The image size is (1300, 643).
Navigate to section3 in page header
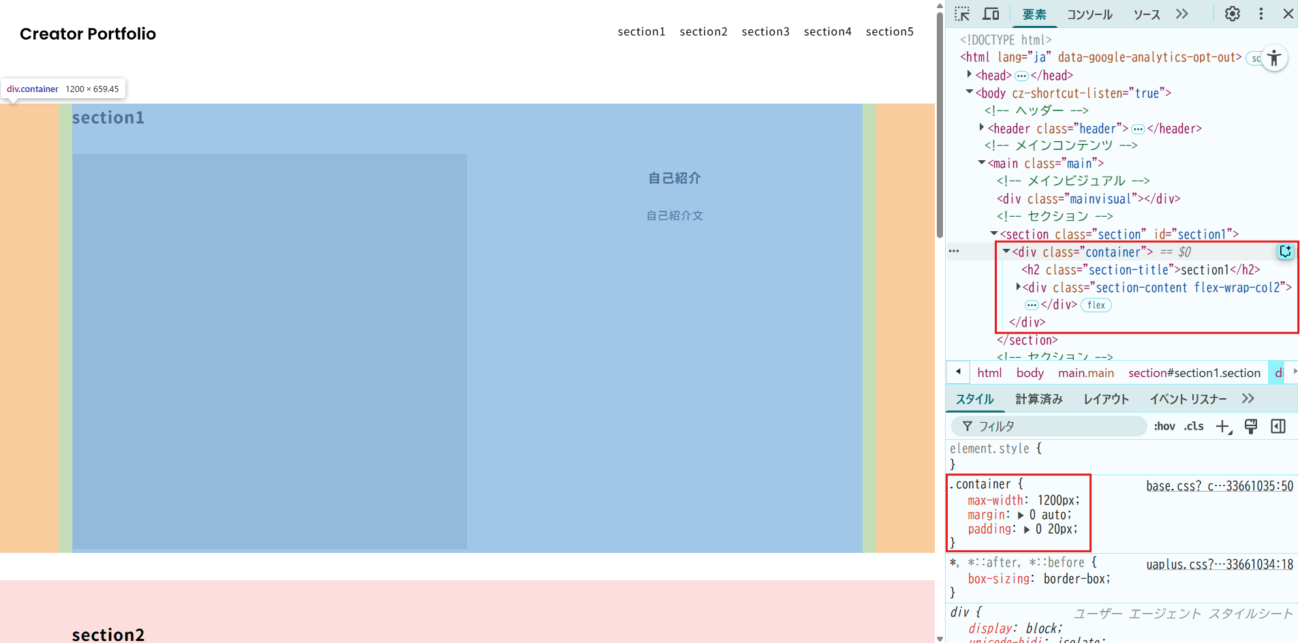click(765, 32)
